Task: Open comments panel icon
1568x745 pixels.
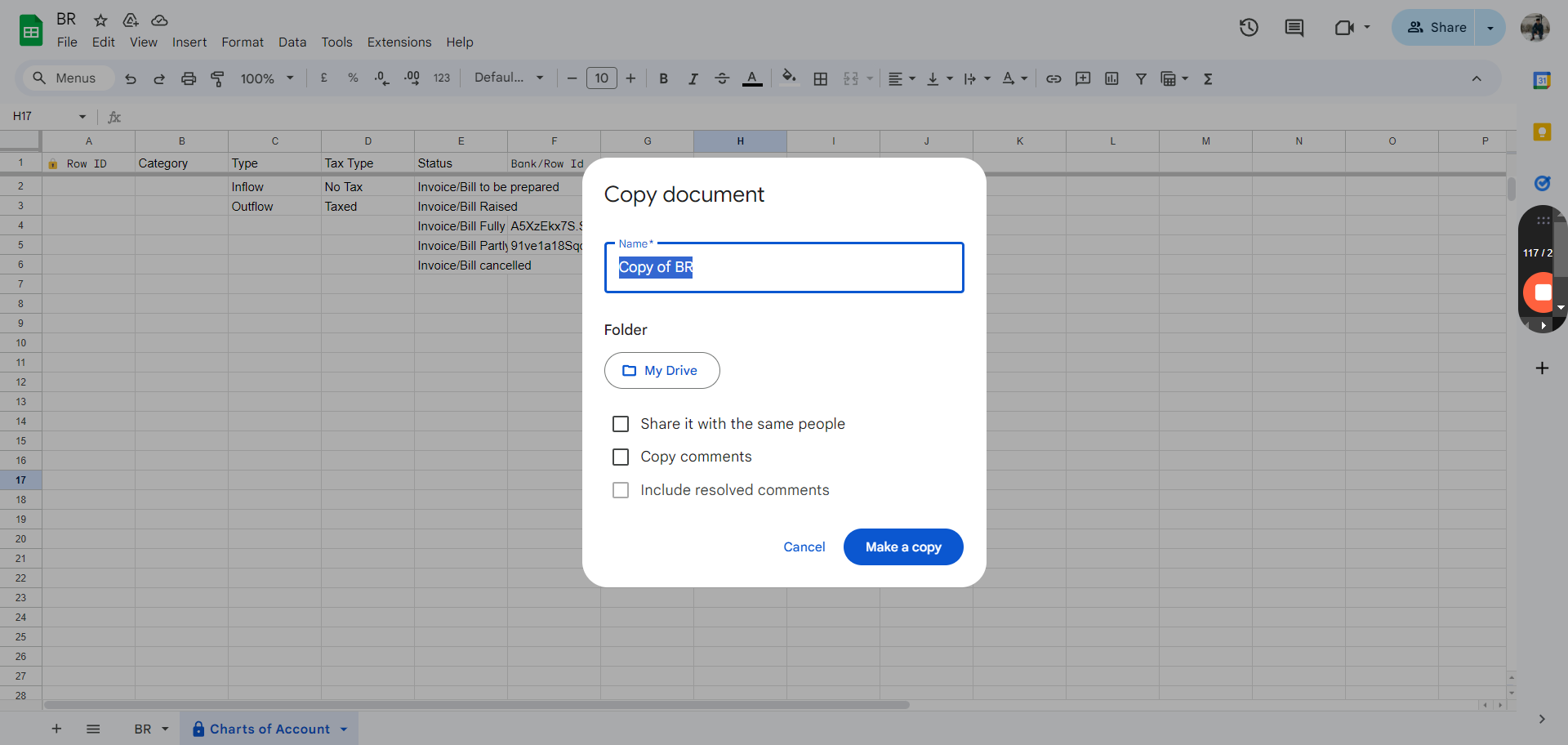Action: [1294, 28]
